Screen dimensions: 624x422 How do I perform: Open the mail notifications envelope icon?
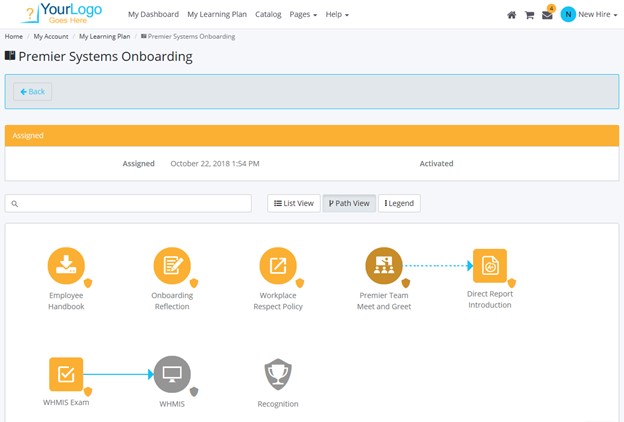547,15
